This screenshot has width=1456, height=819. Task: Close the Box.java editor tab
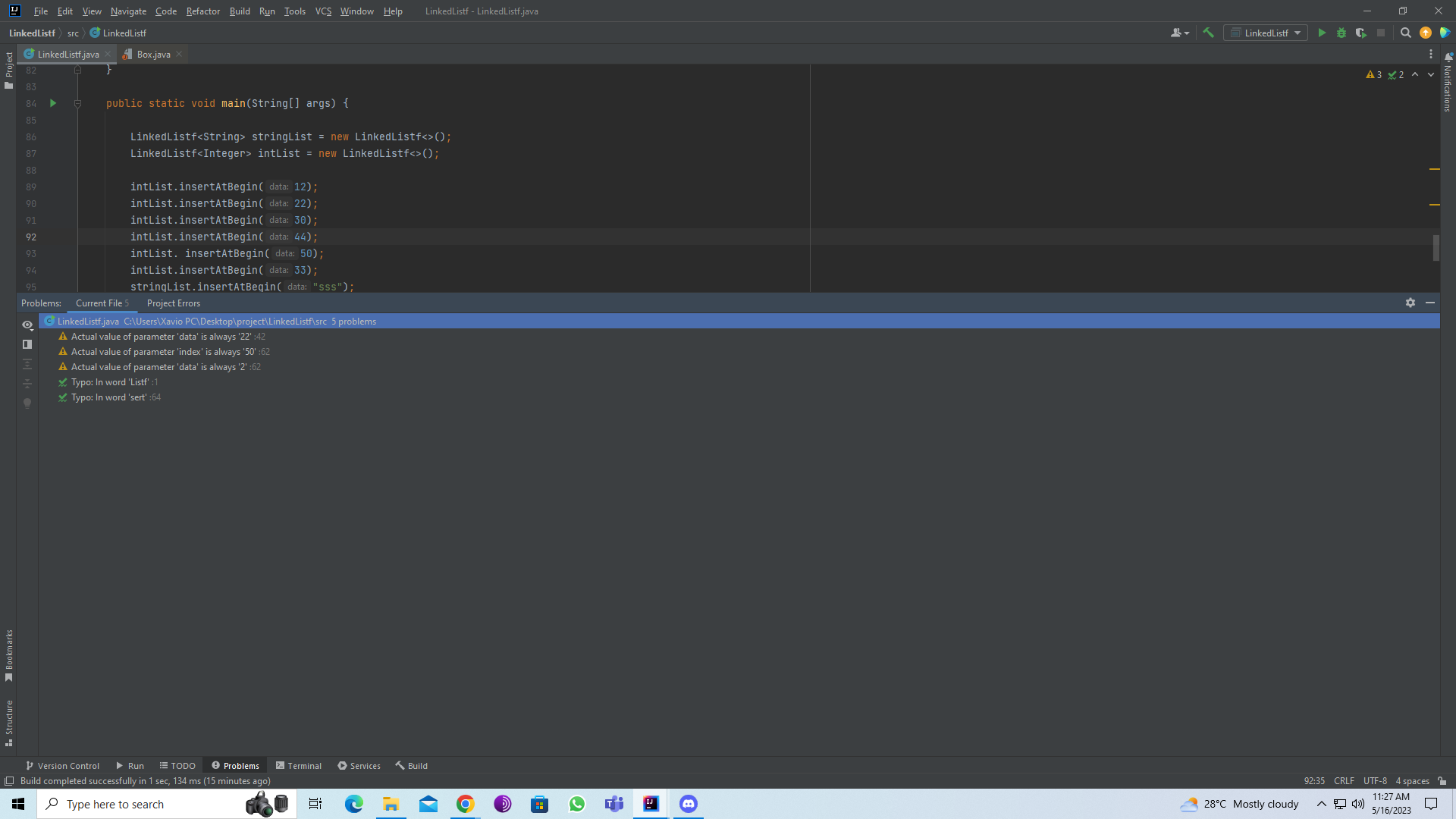(179, 55)
